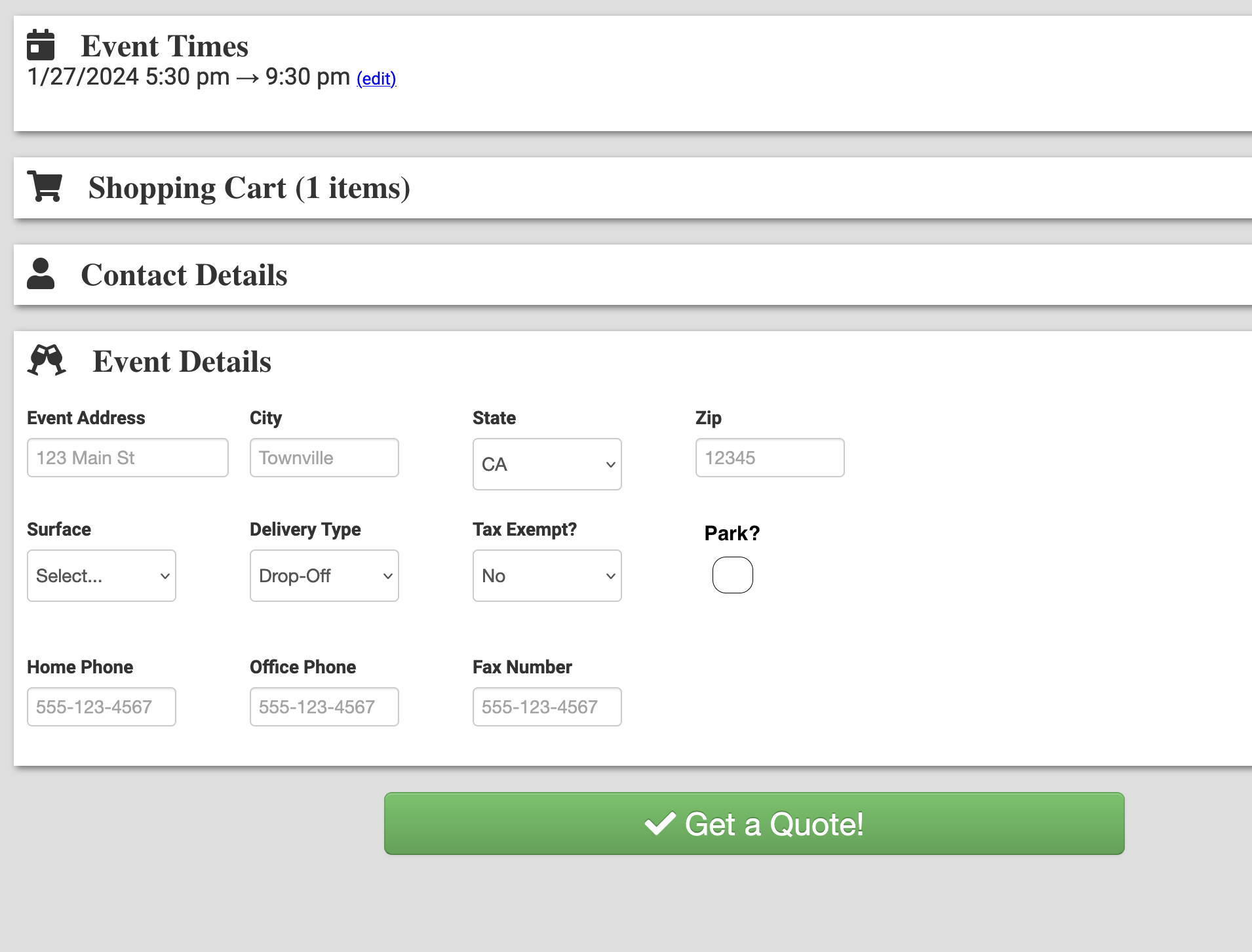Select the Zip code input box
The image size is (1252, 952).
point(770,458)
